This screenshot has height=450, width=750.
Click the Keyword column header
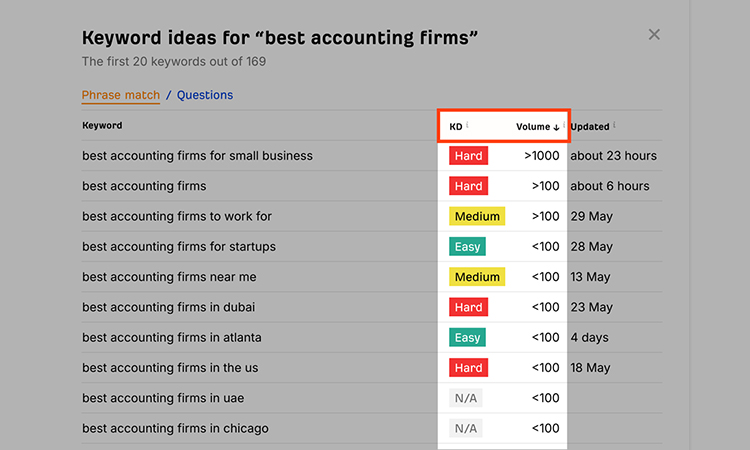pos(102,125)
